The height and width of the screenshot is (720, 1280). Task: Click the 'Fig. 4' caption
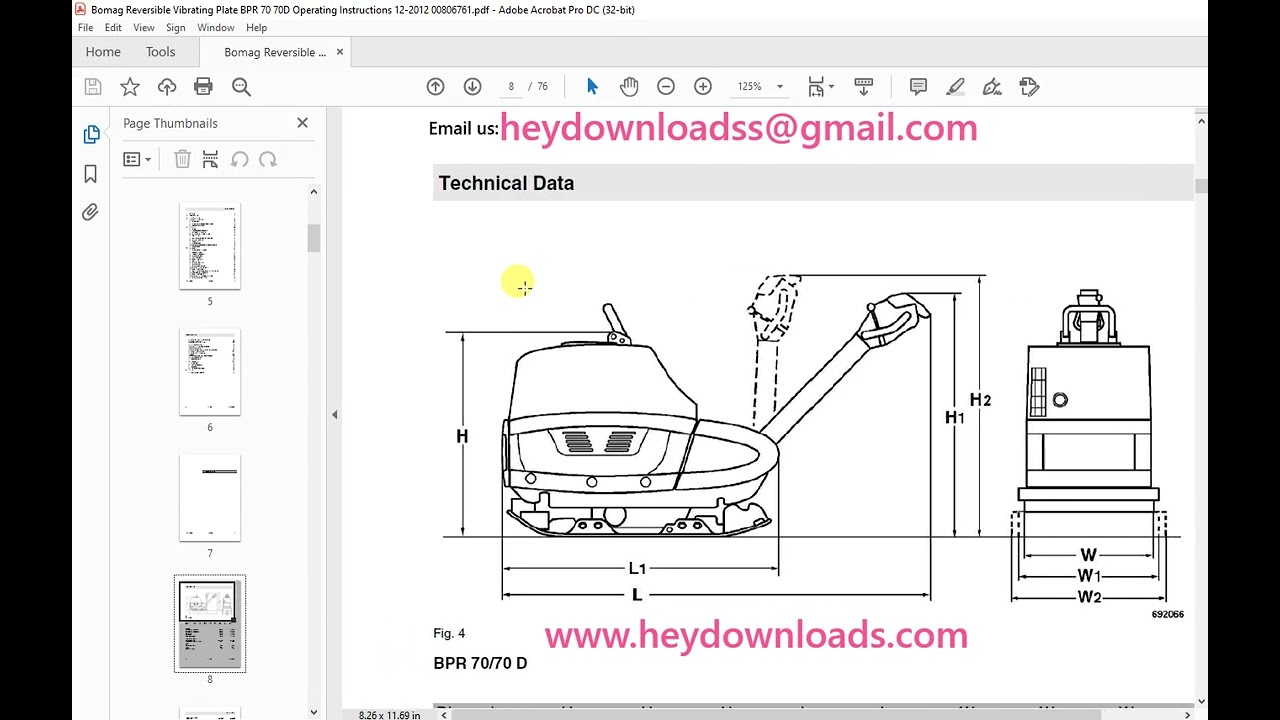[x=449, y=633]
